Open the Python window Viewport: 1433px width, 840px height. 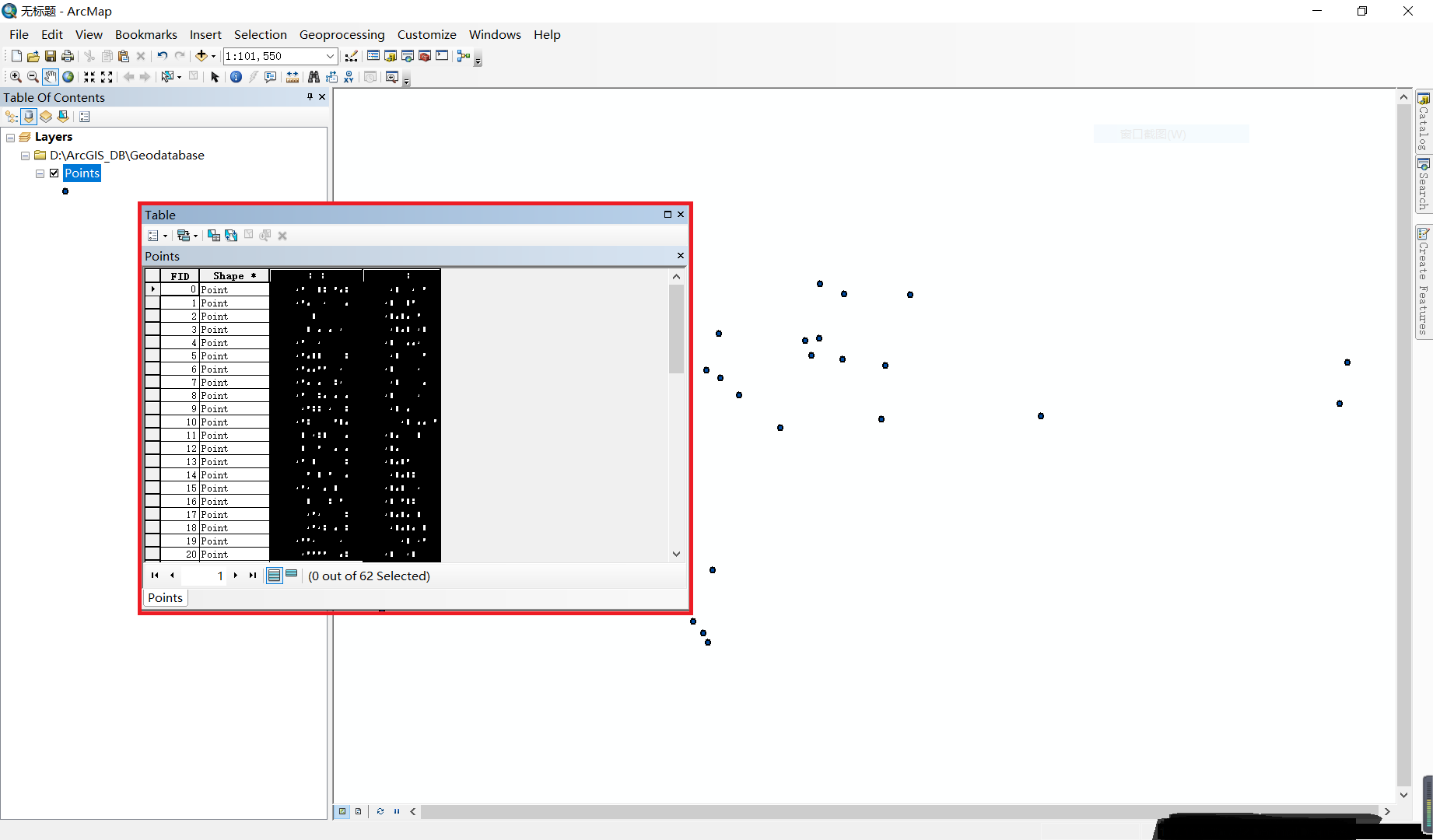[x=441, y=55]
